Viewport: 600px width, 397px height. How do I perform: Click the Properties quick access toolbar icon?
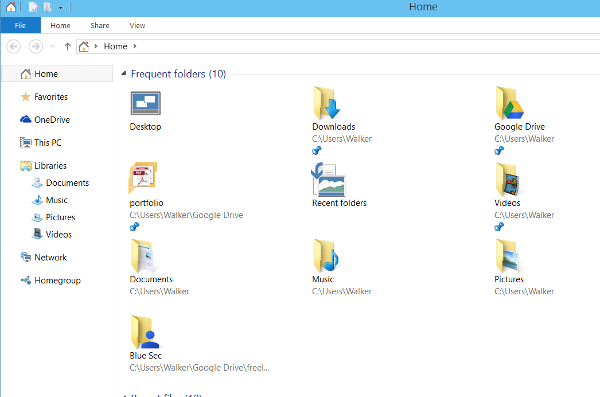pyautogui.click(x=33, y=7)
